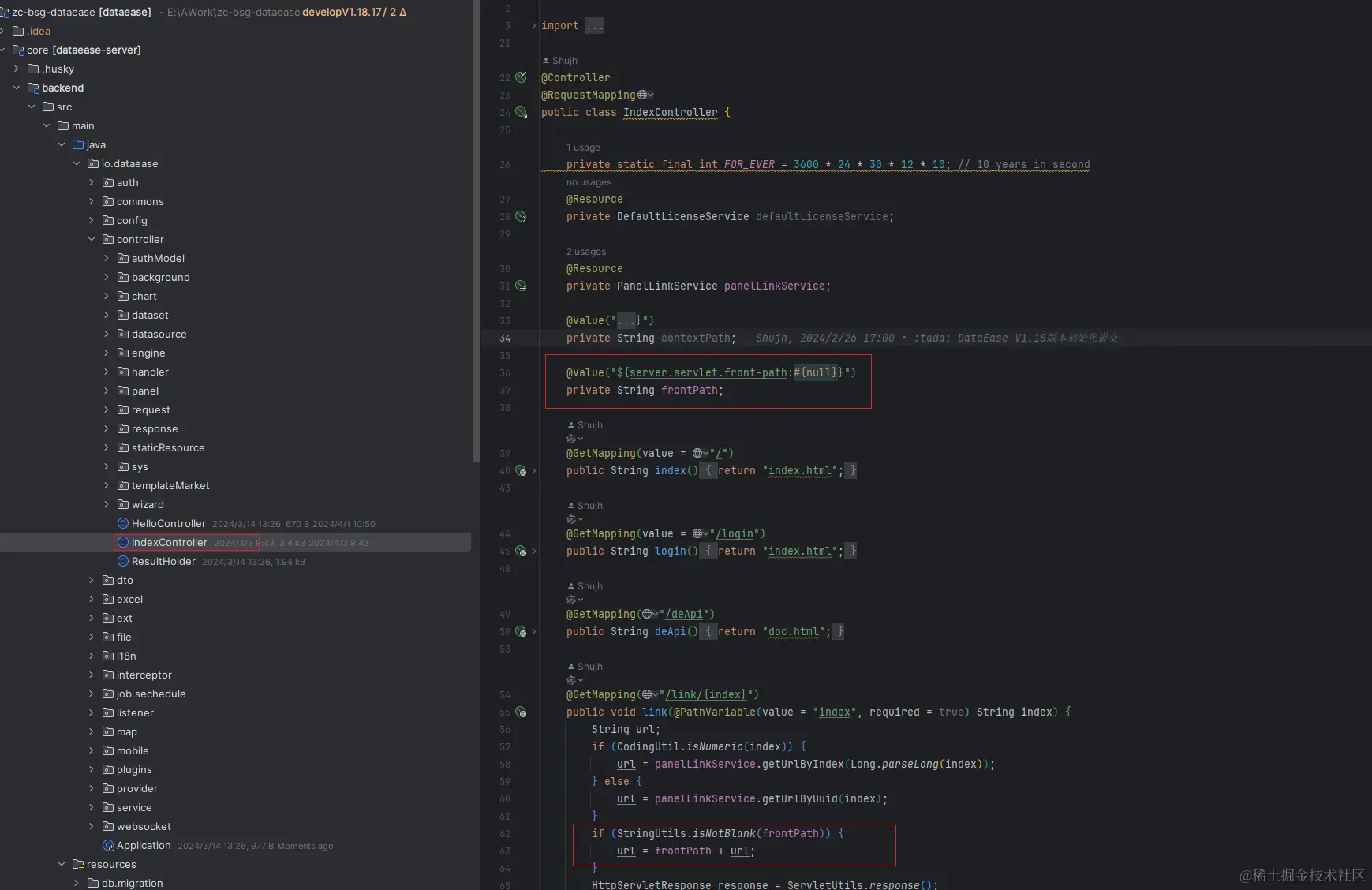
Task: Select the websocket package
Action: click(235, 826)
